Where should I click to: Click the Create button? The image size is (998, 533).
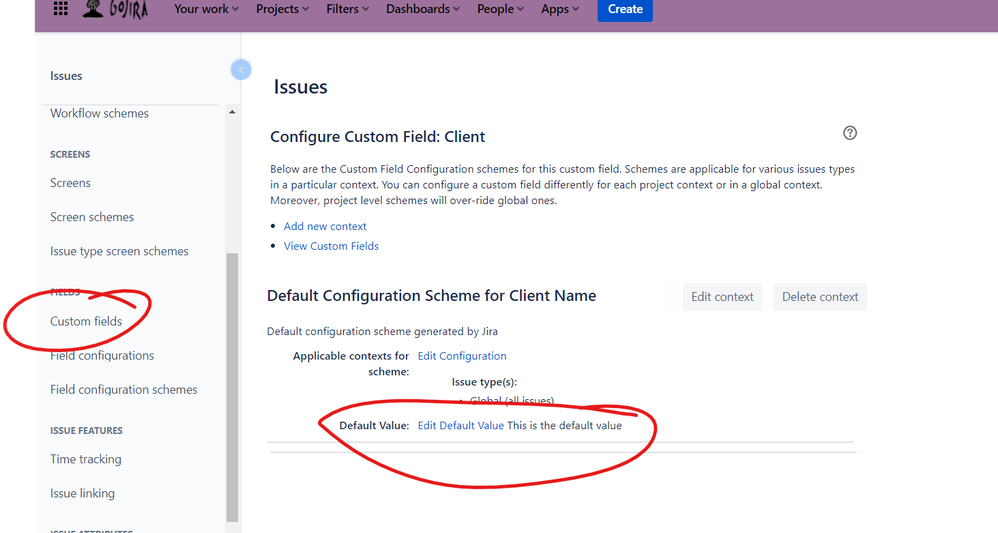click(625, 9)
